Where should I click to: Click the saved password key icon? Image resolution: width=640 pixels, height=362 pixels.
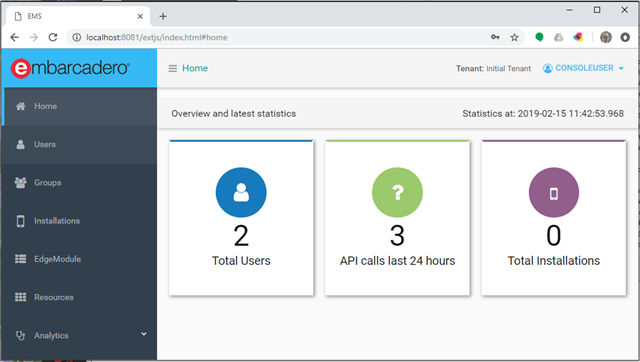(495, 38)
